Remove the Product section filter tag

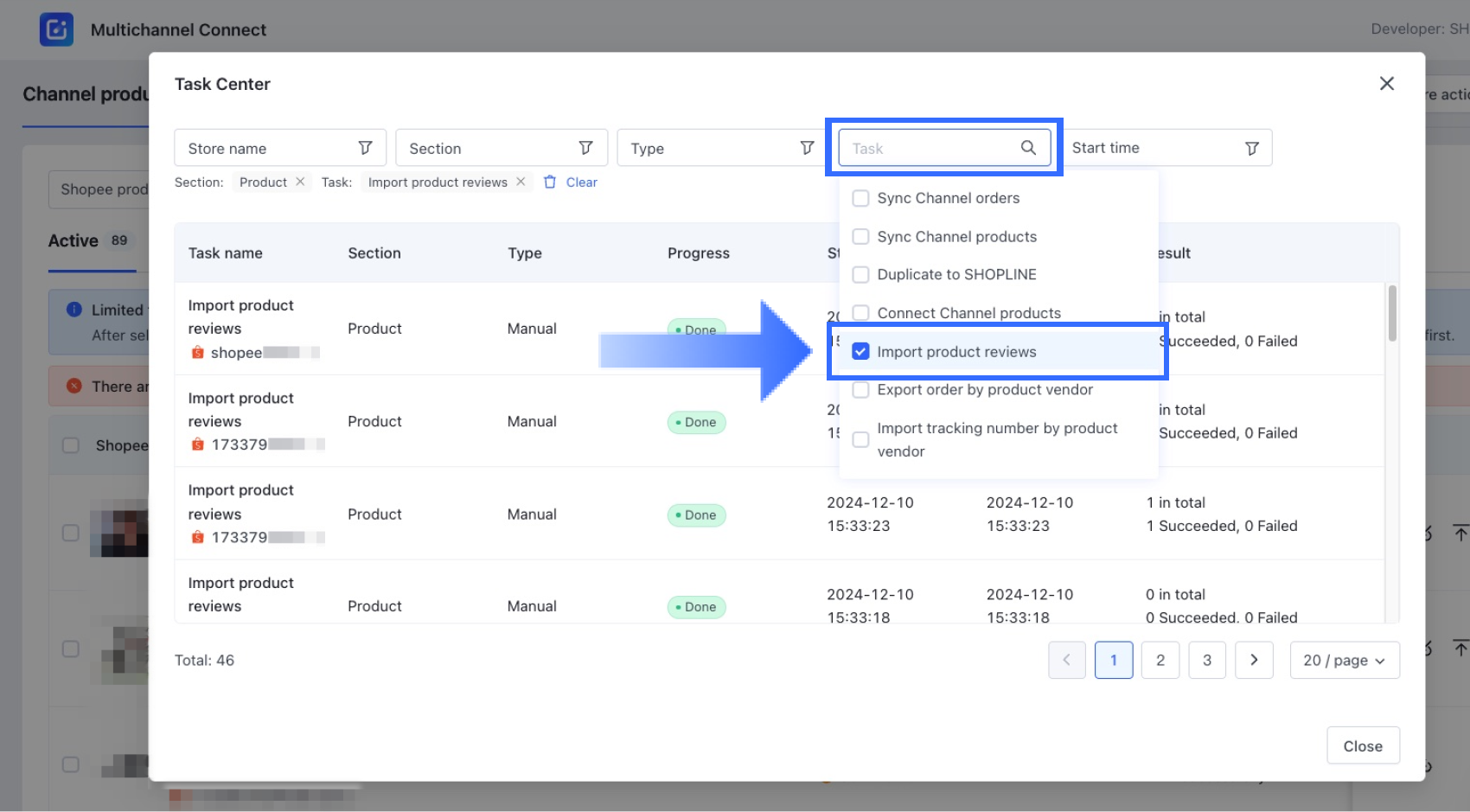[300, 182]
